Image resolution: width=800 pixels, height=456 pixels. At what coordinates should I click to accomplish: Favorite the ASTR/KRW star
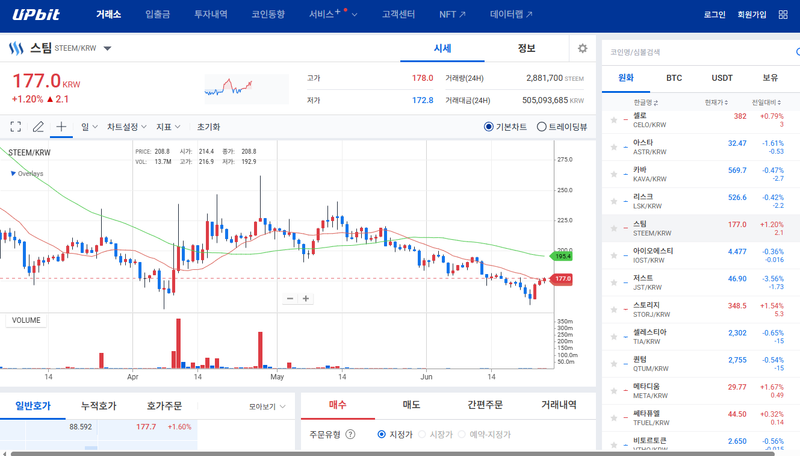point(614,147)
